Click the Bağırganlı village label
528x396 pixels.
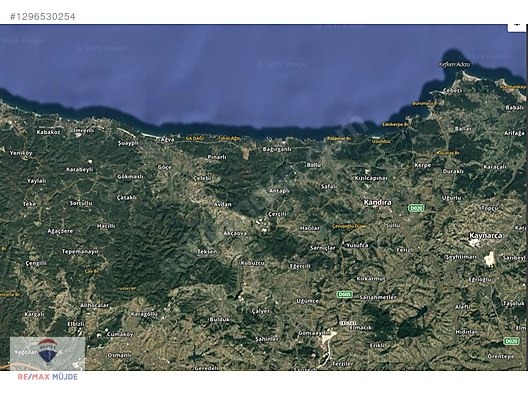[x=277, y=149]
